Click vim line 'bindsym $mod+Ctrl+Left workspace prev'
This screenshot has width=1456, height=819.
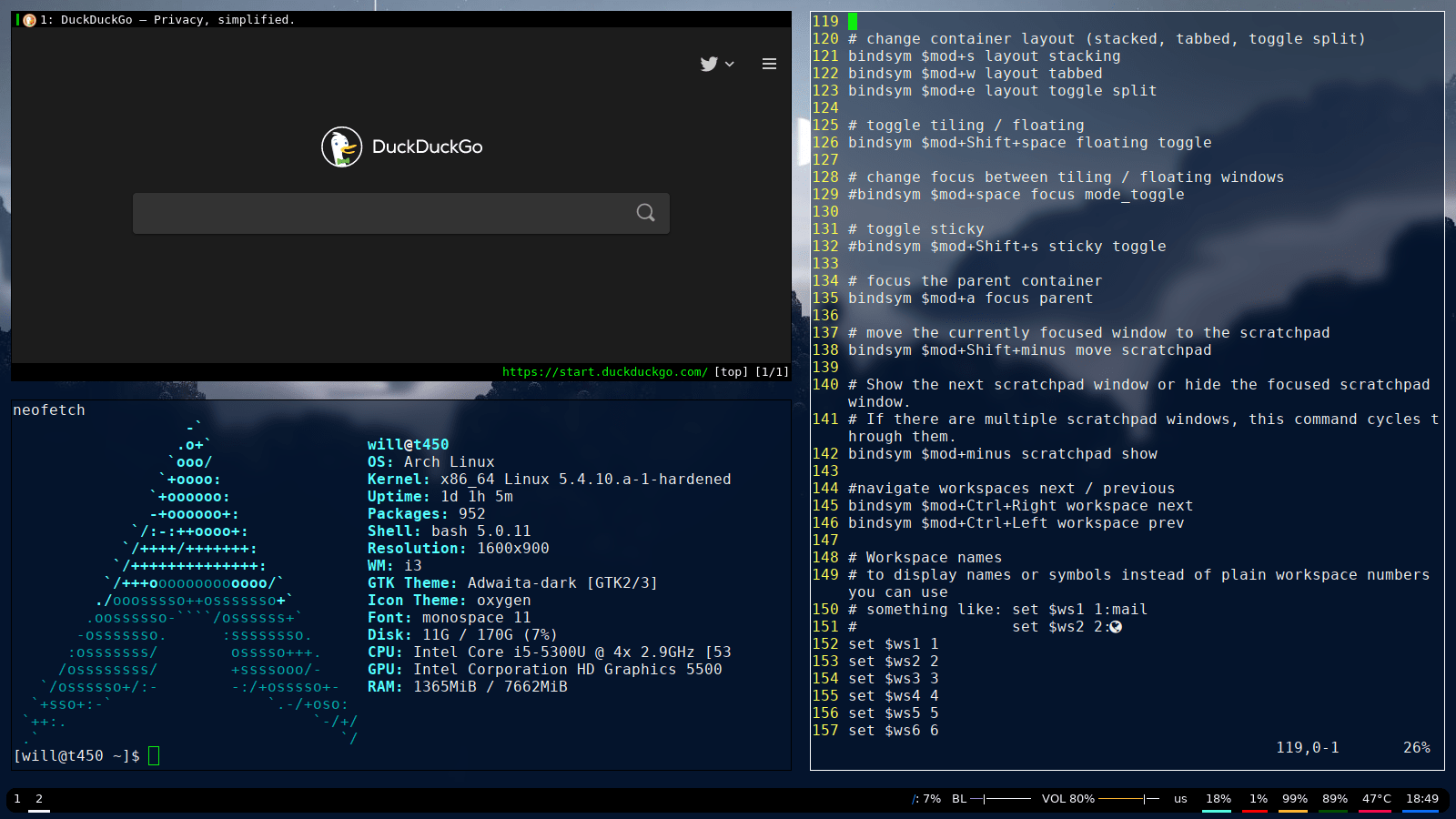[1016, 523]
